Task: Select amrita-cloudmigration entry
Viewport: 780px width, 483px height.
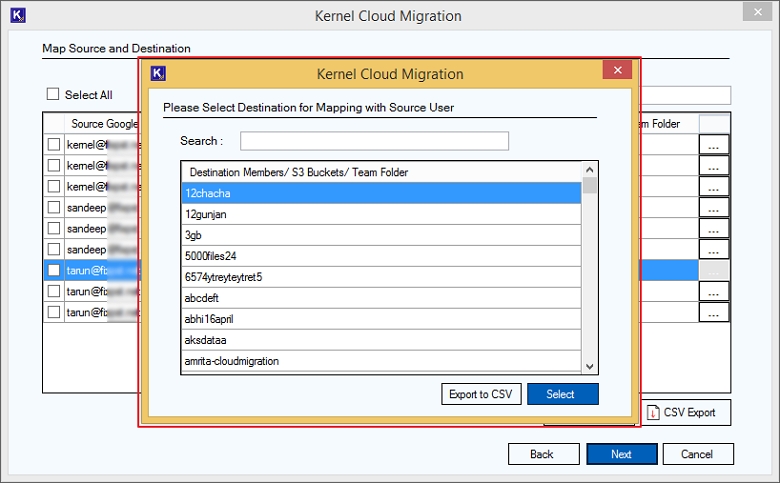Action: [x=381, y=361]
